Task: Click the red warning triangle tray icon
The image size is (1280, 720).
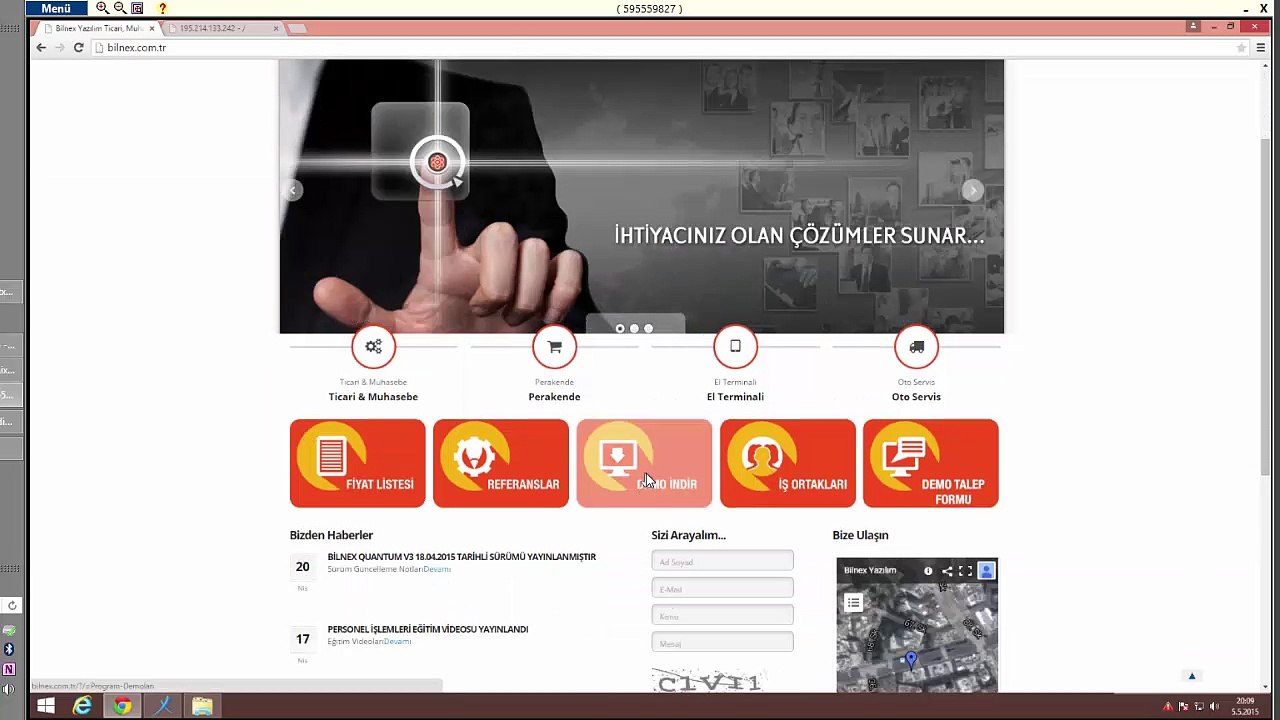Action: [1167, 707]
